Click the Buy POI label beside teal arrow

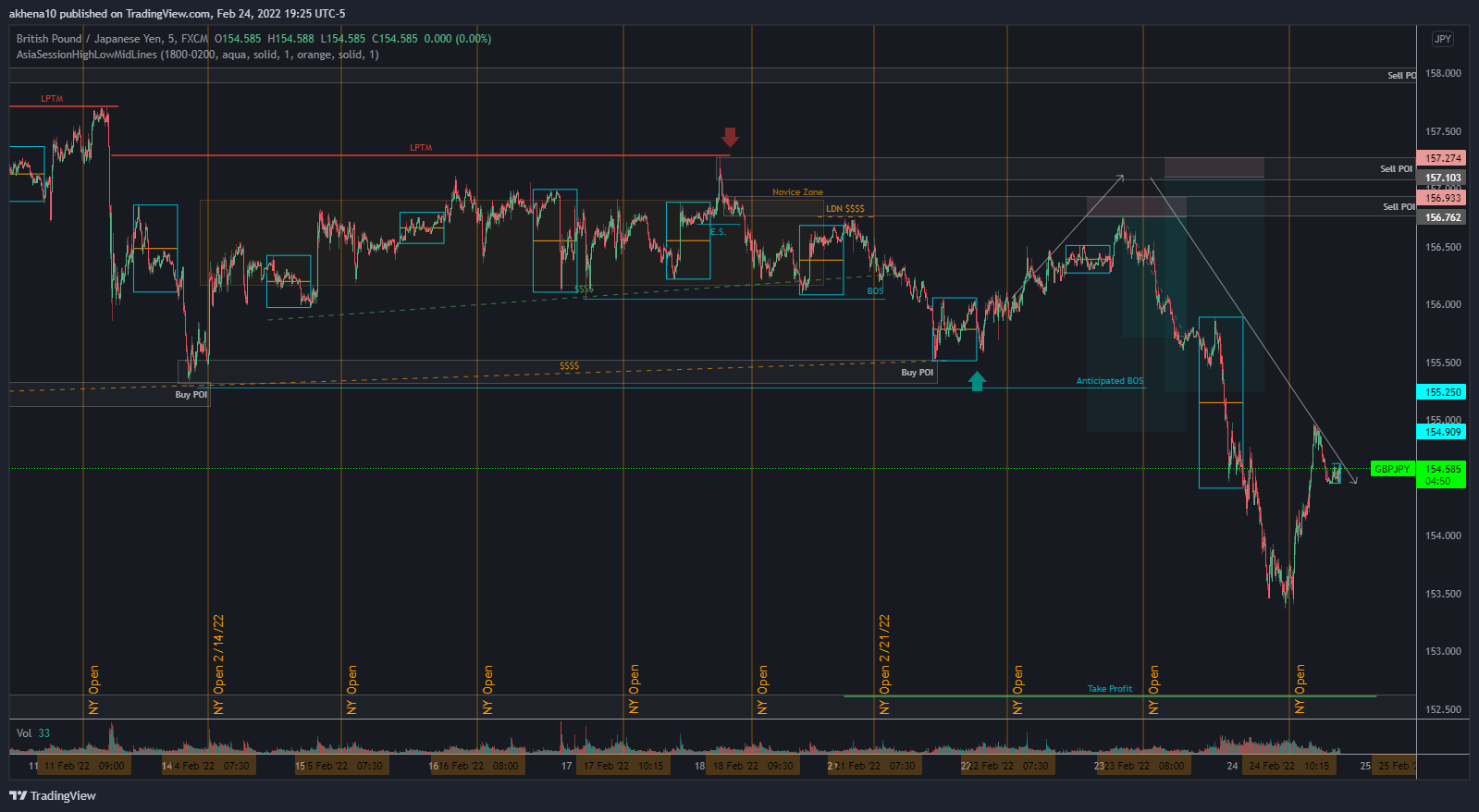pos(918,373)
